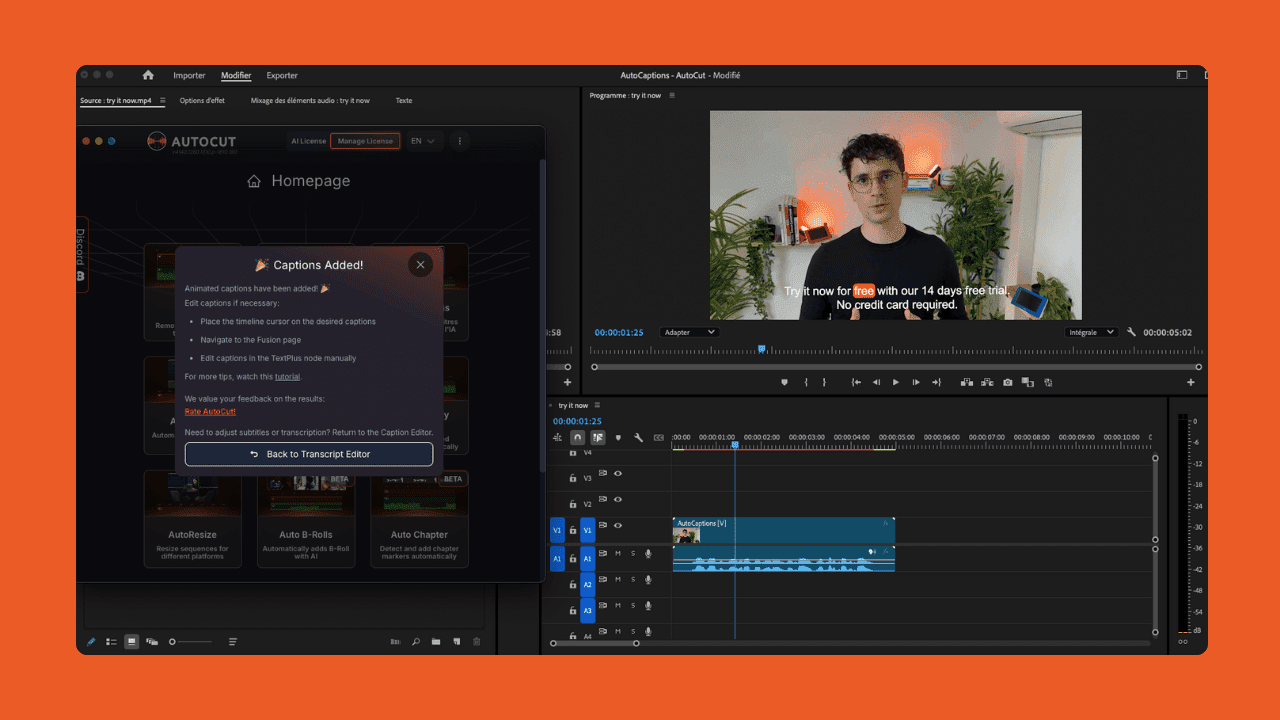Open Program monitor wrench settings
The image size is (1280, 720).
(x=1131, y=332)
